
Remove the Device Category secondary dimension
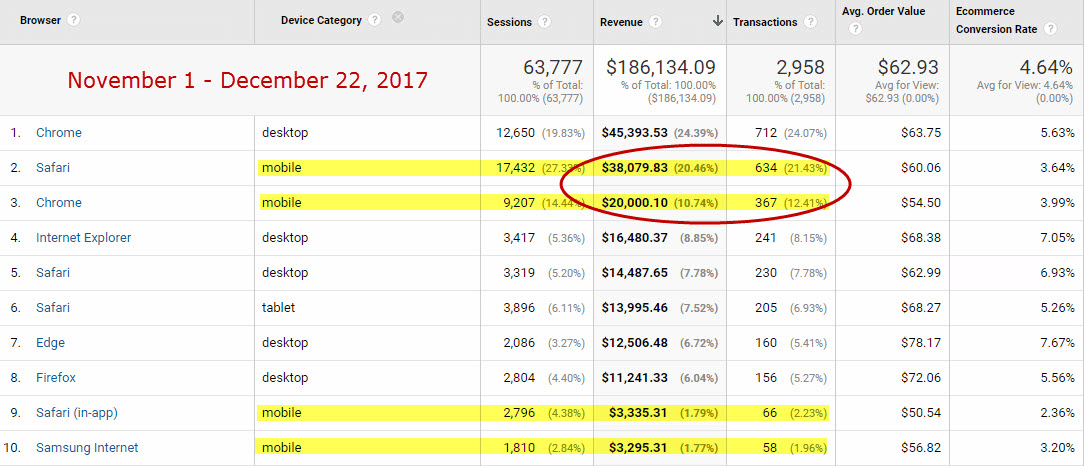tap(398, 18)
